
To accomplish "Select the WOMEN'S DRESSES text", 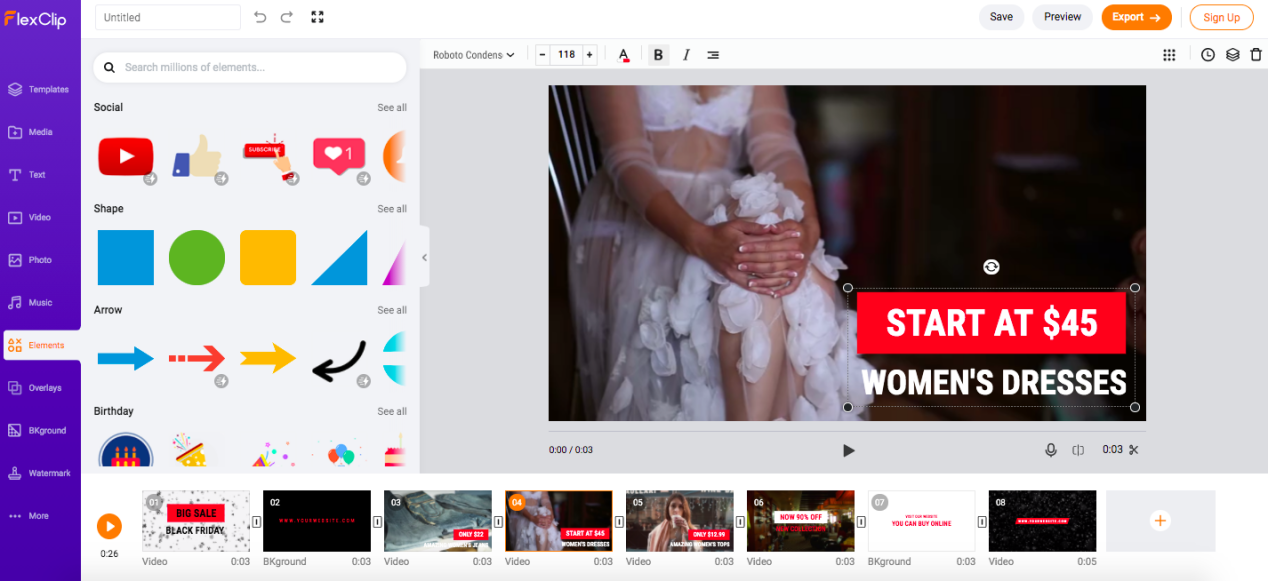I will pos(994,382).
